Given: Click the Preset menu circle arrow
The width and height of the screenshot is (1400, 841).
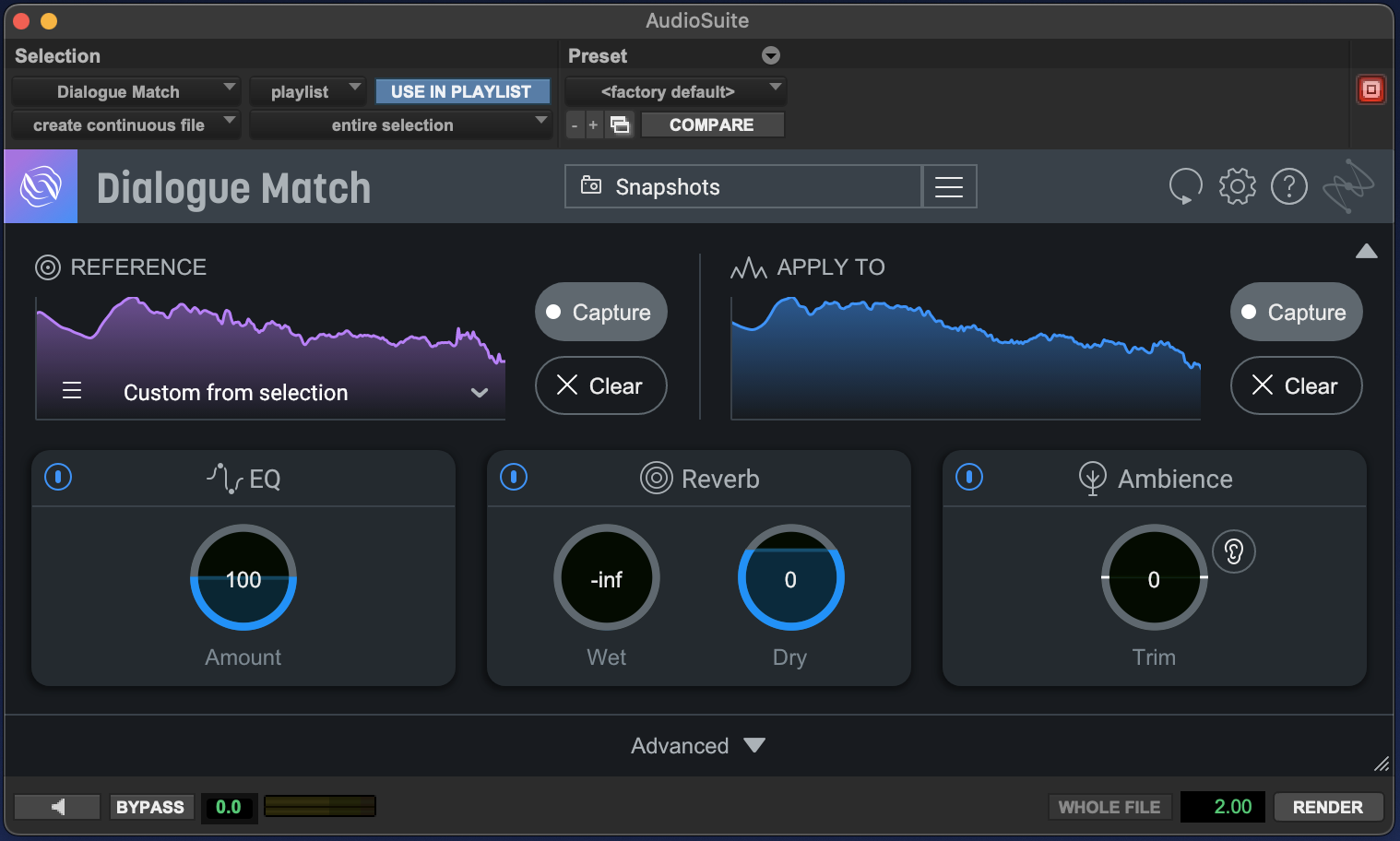Looking at the screenshot, I should click(x=771, y=56).
